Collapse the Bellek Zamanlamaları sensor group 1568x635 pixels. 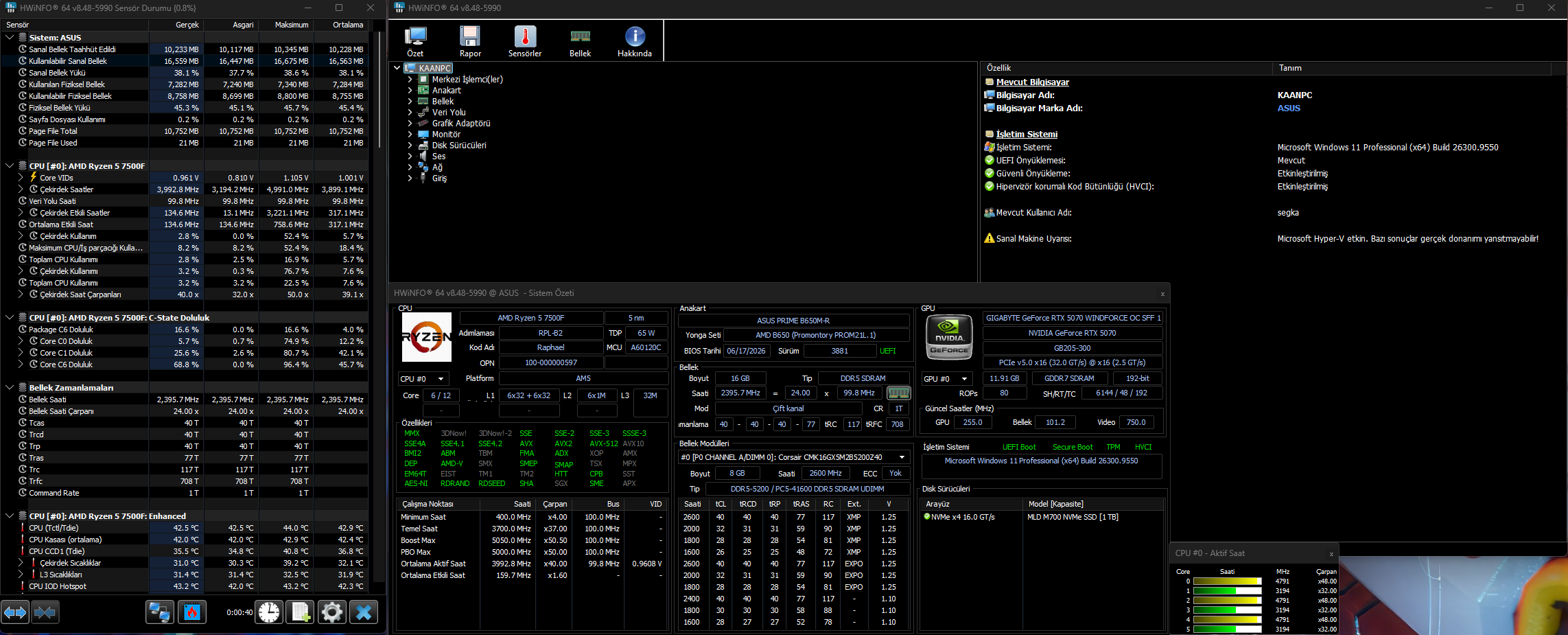click(10, 388)
